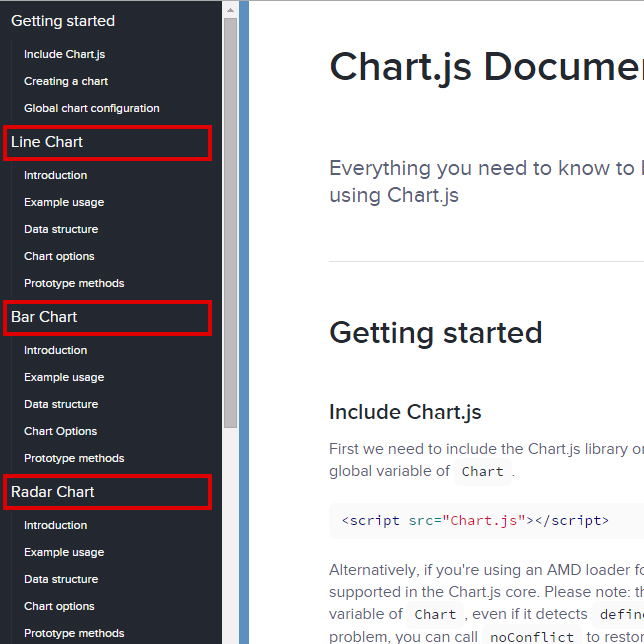644x644 pixels.
Task: Open Prototype methods under Line Chart
Action: 74,283
